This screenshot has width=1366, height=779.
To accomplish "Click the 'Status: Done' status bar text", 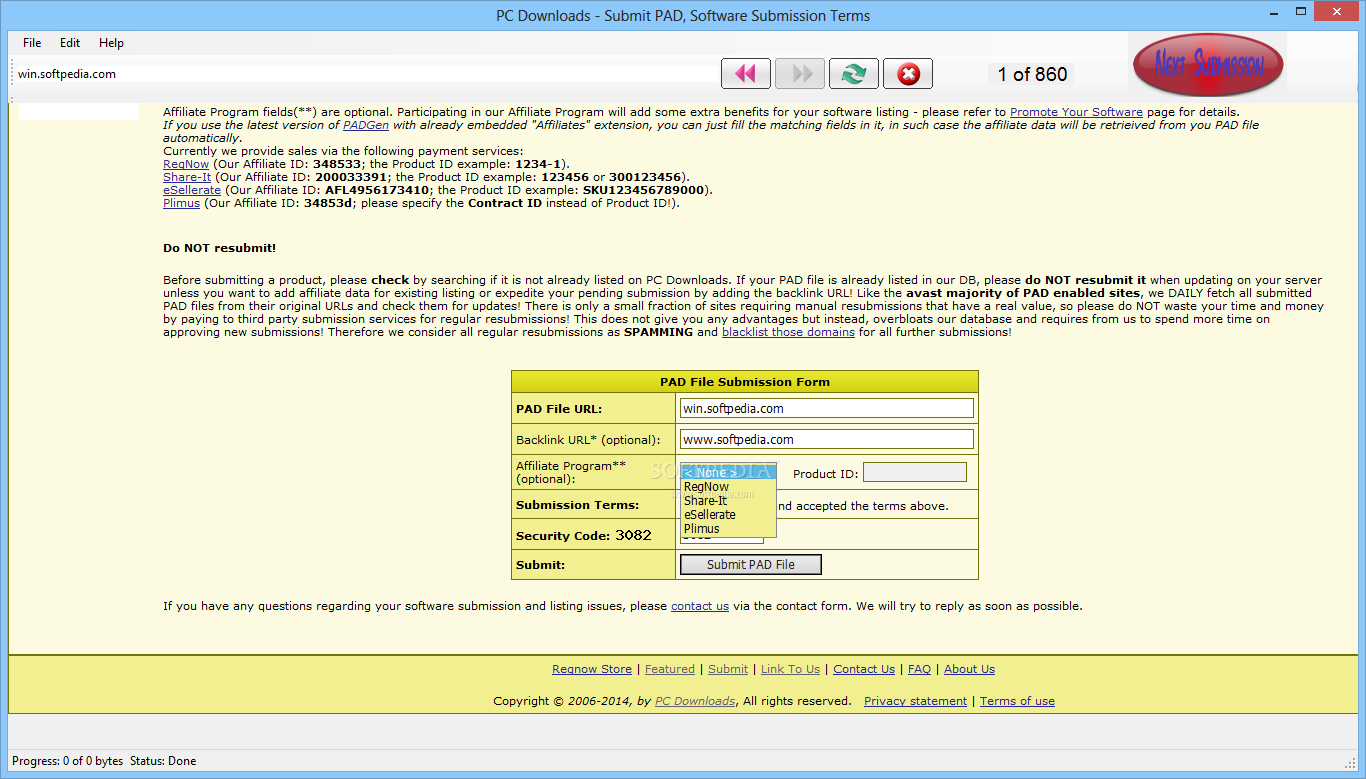I will 163,761.
